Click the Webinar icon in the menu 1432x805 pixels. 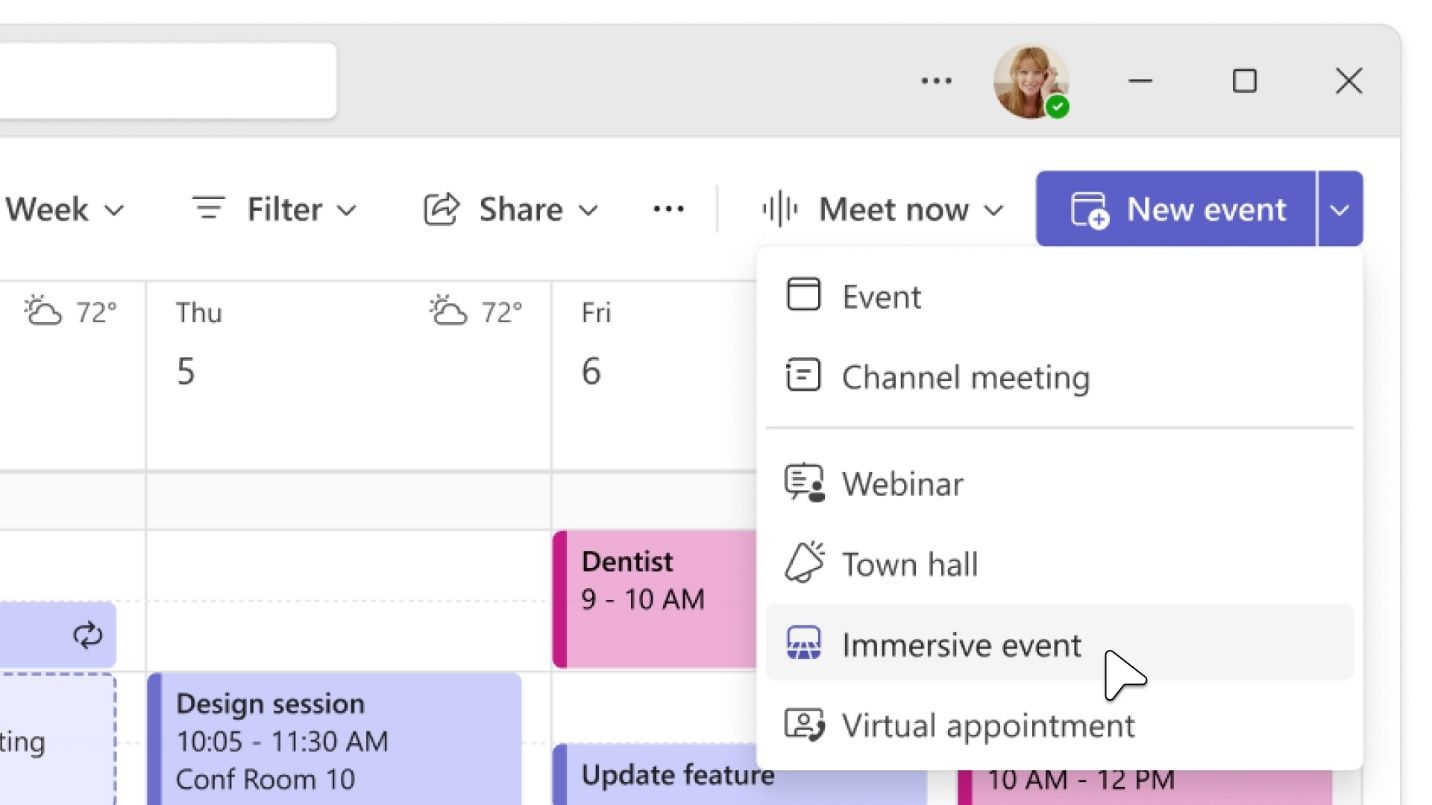(x=803, y=483)
